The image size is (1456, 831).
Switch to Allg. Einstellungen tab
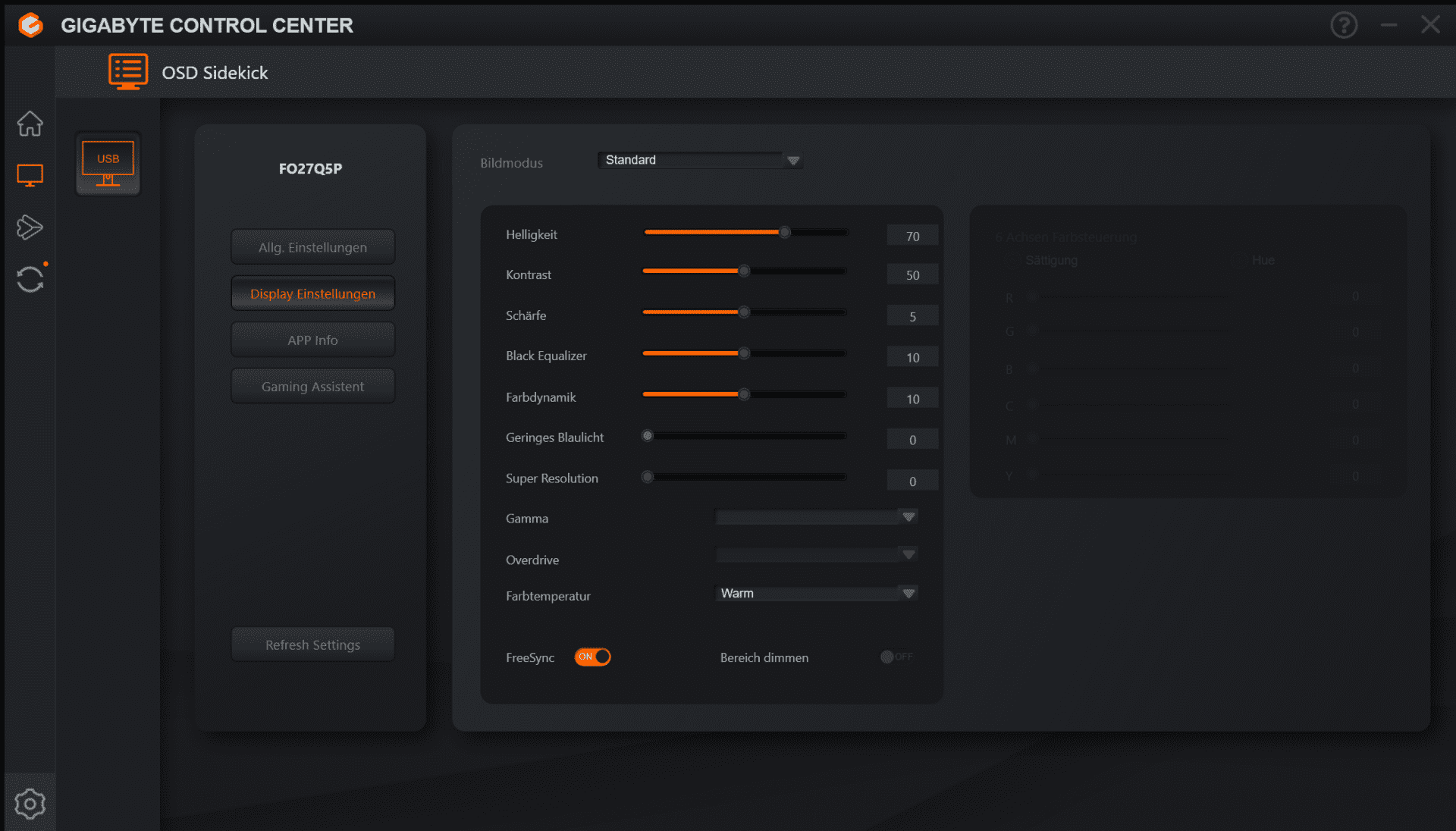(312, 247)
